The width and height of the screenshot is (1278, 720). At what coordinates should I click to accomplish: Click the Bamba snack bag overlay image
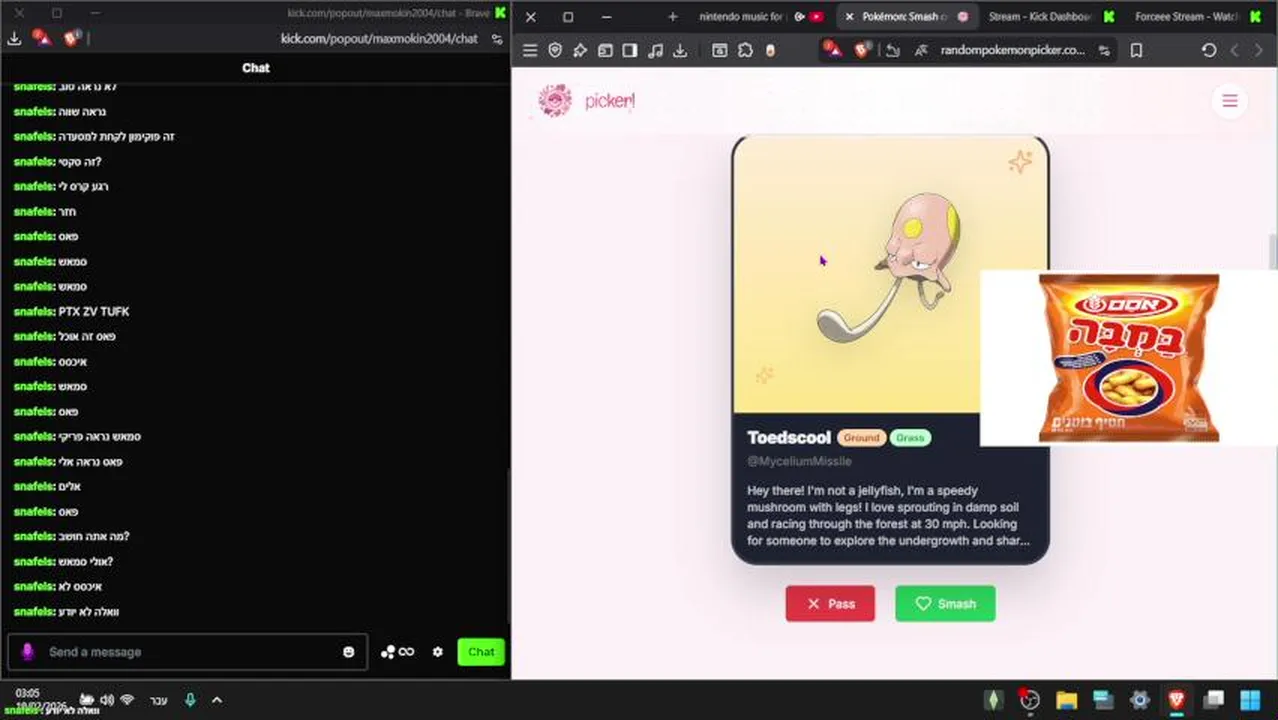point(1129,357)
